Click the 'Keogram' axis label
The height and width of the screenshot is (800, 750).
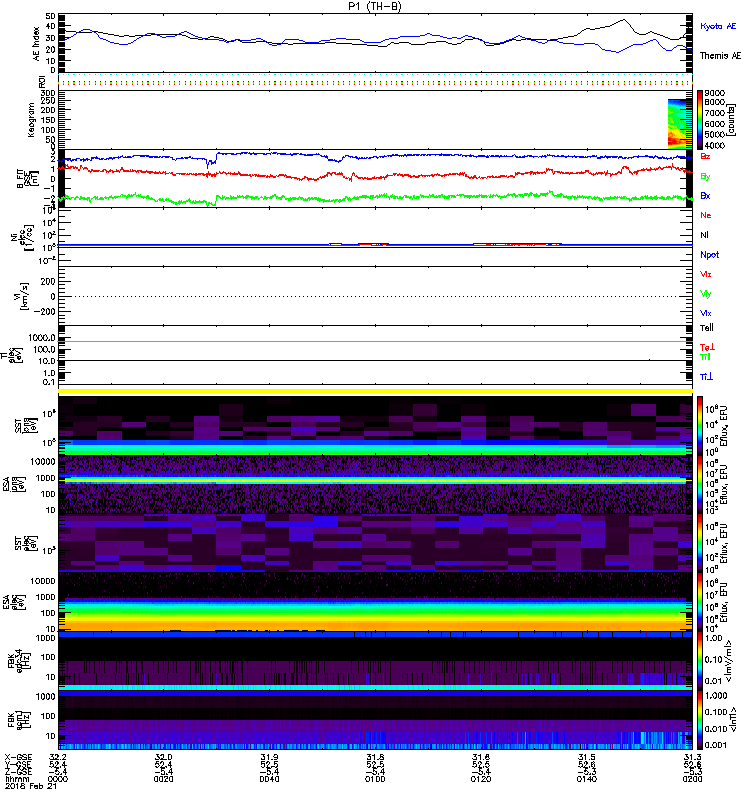coord(31,119)
